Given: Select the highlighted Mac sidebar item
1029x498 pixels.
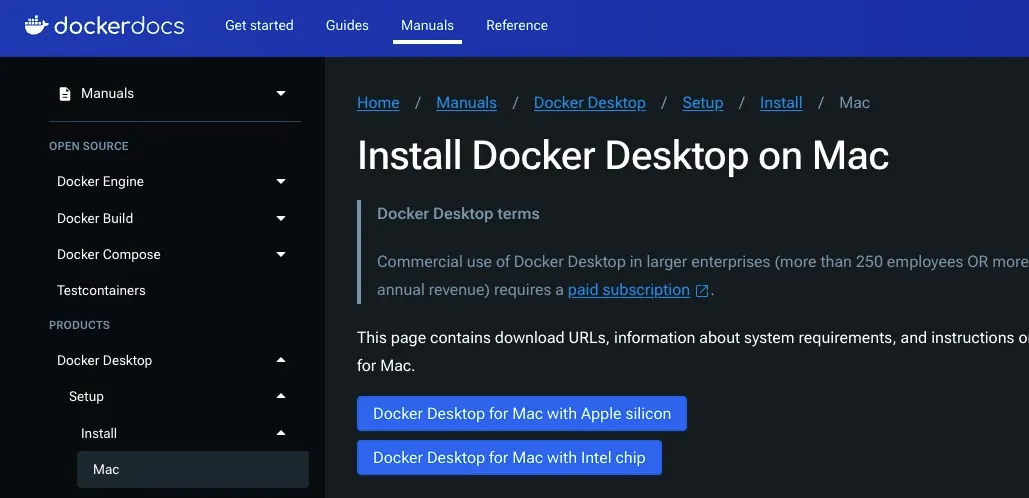Looking at the screenshot, I should (193, 469).
